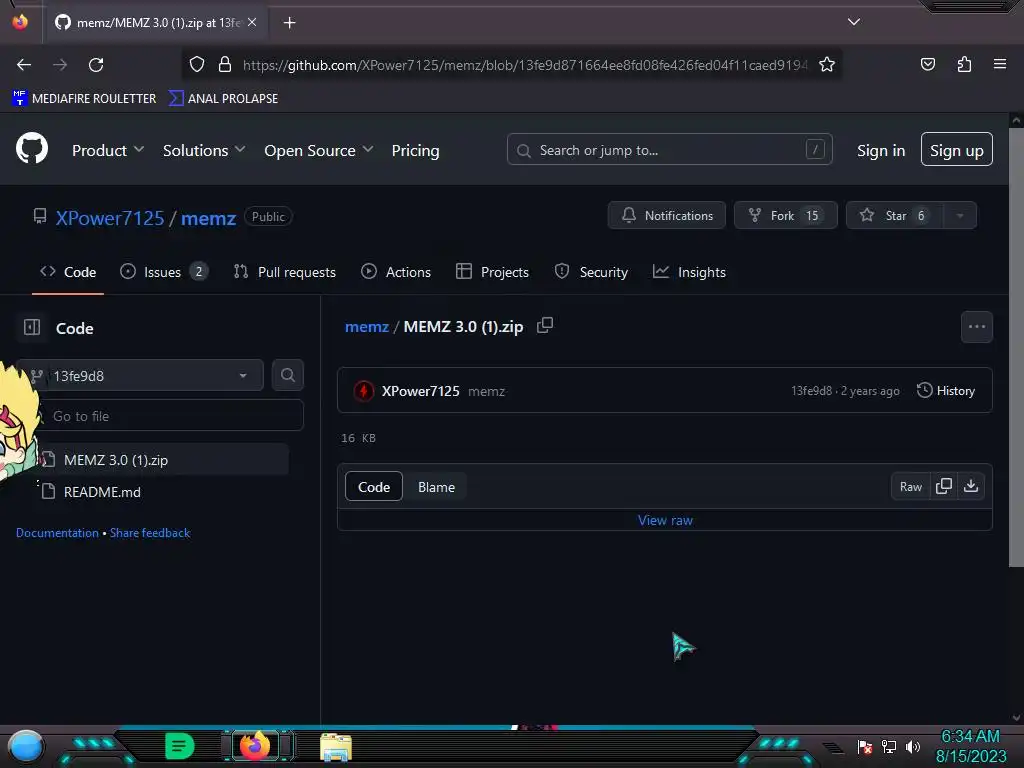Select the Code repository tab
Image resolution: width=1024 pixels, height=768 pixels.
click(68, 272)
